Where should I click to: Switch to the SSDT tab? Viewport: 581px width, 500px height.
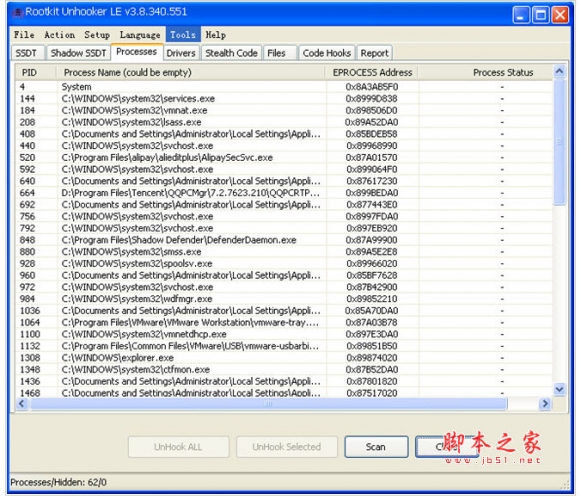(x=28, y=53)
